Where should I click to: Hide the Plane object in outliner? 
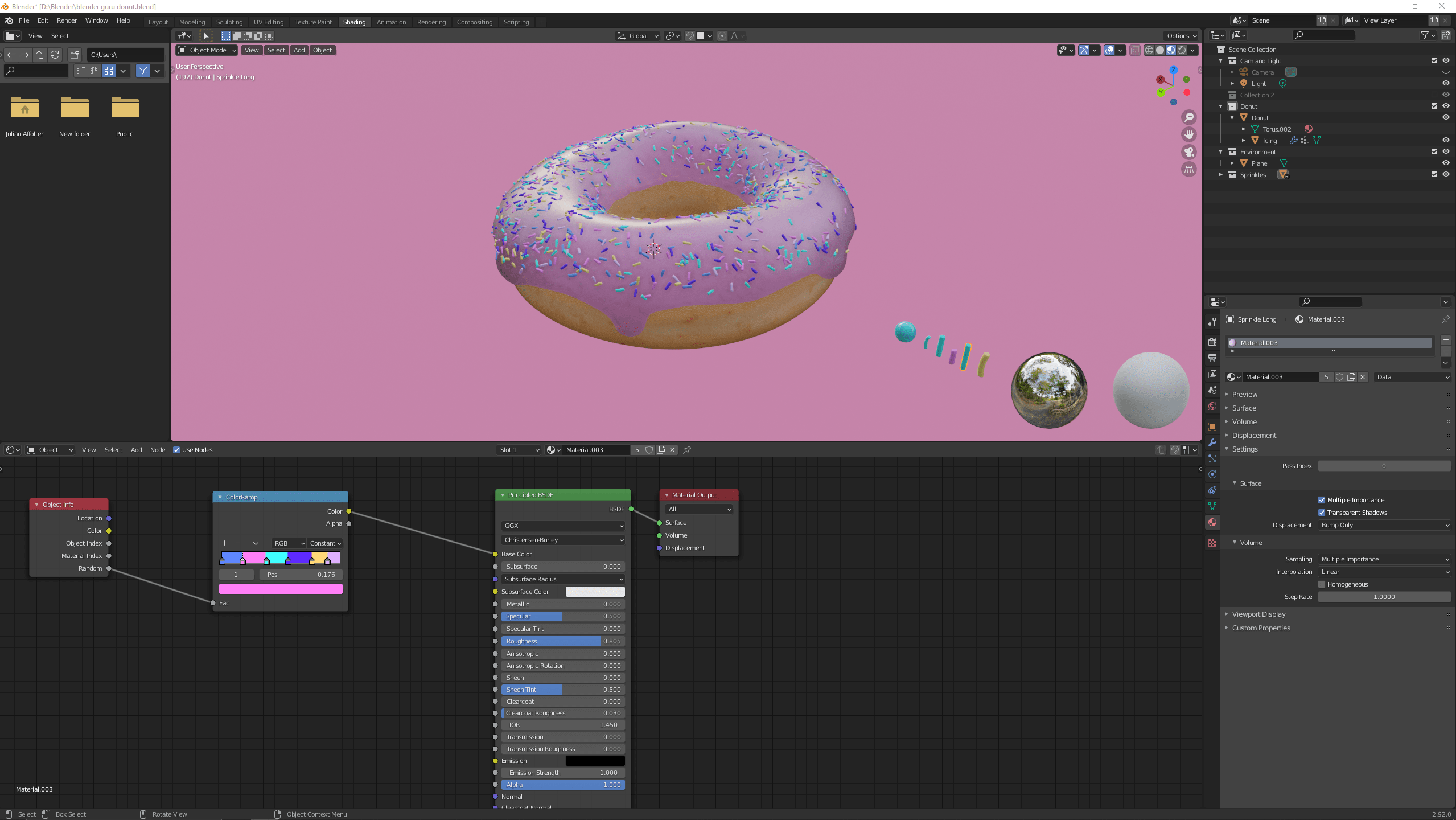pos(1446,163)
